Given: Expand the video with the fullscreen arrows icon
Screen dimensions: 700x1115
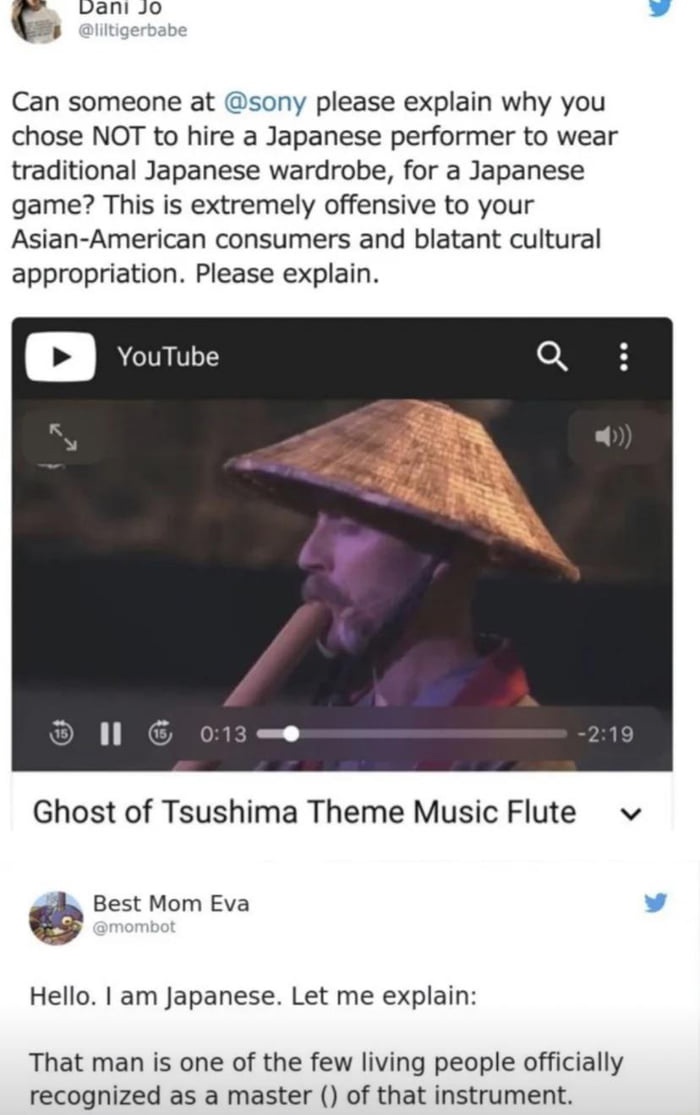Looking at the screenshot, I should 63,437.
